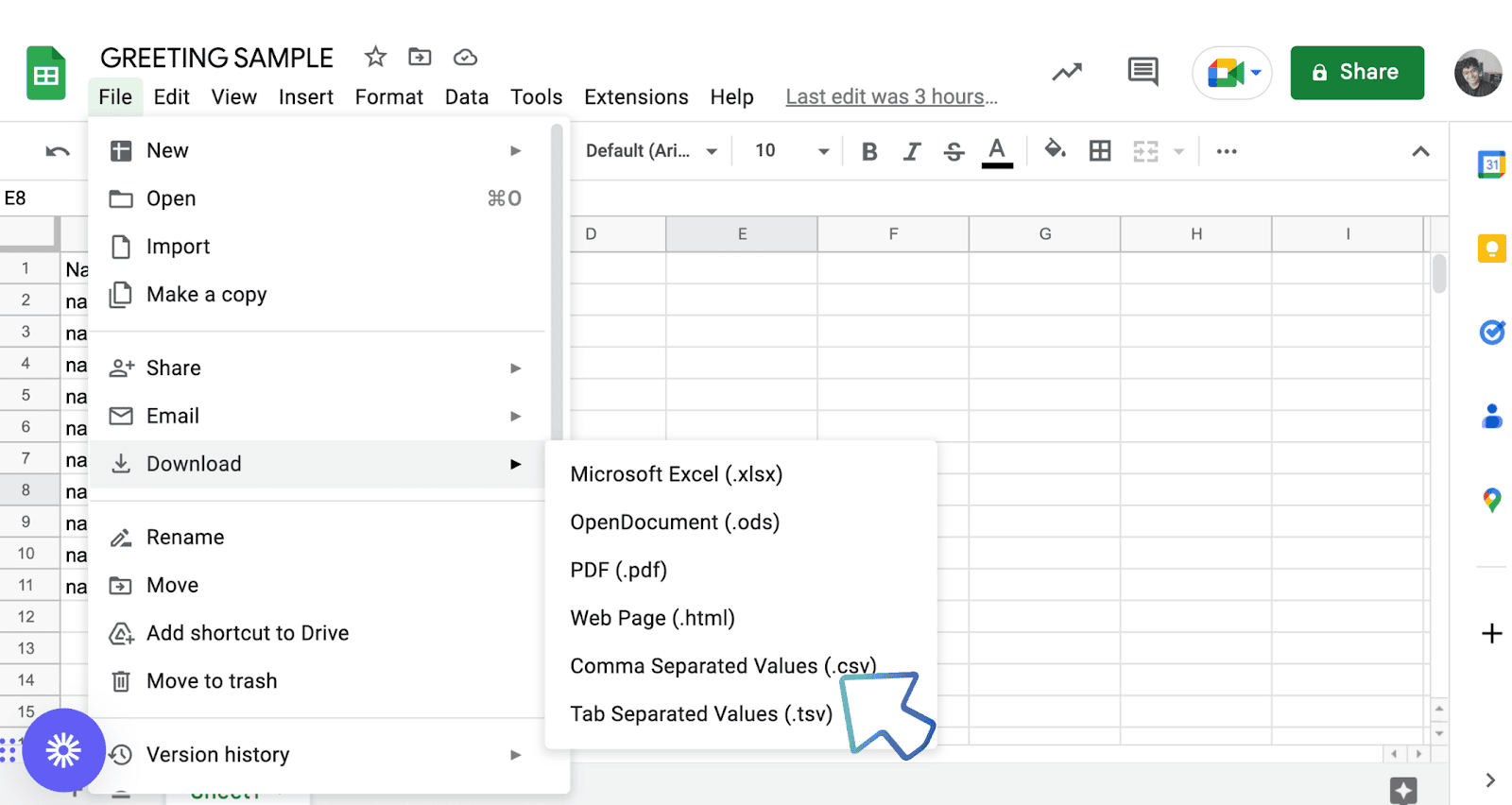
Task: Click the fill color paint bucket
Action: [1055, 150]
